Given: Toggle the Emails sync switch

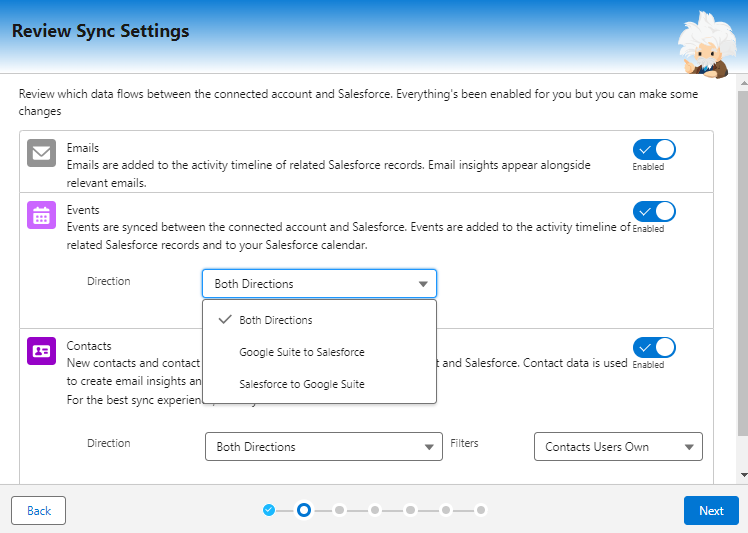Looking at the screenshot, I should point(654,149).
